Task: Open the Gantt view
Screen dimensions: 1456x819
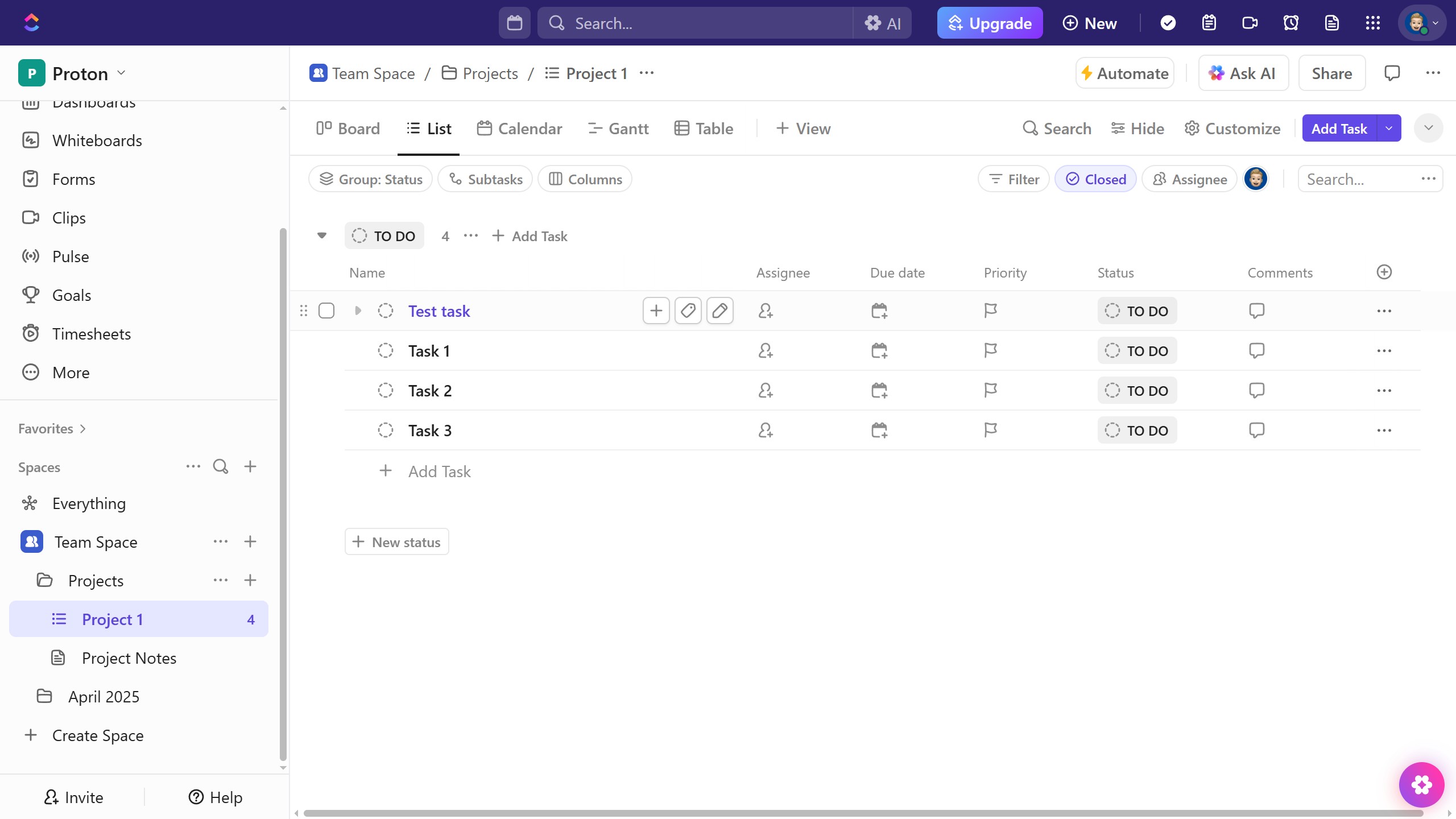Action: click(618, 128)
